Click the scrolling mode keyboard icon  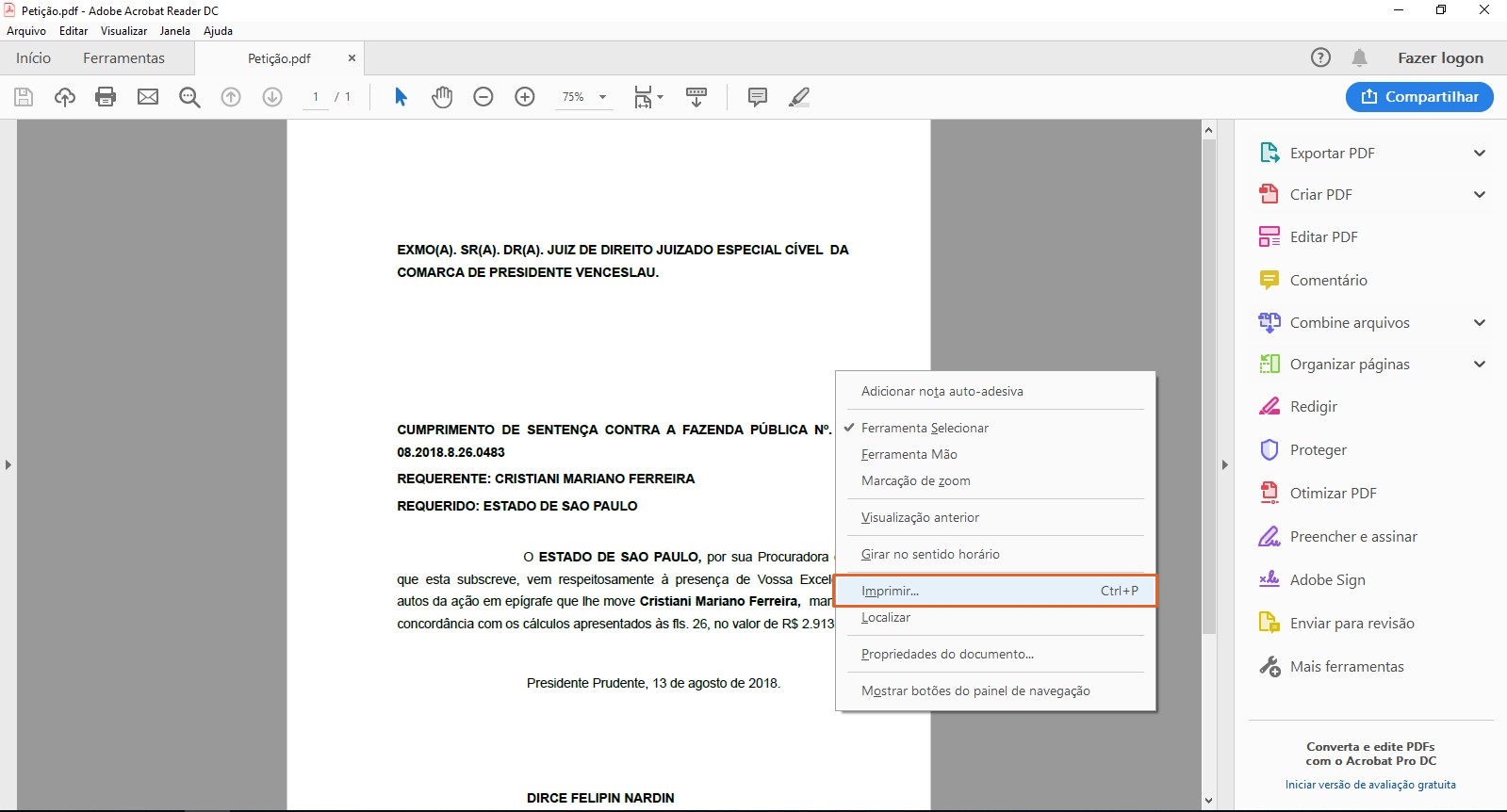pos(696,97)
